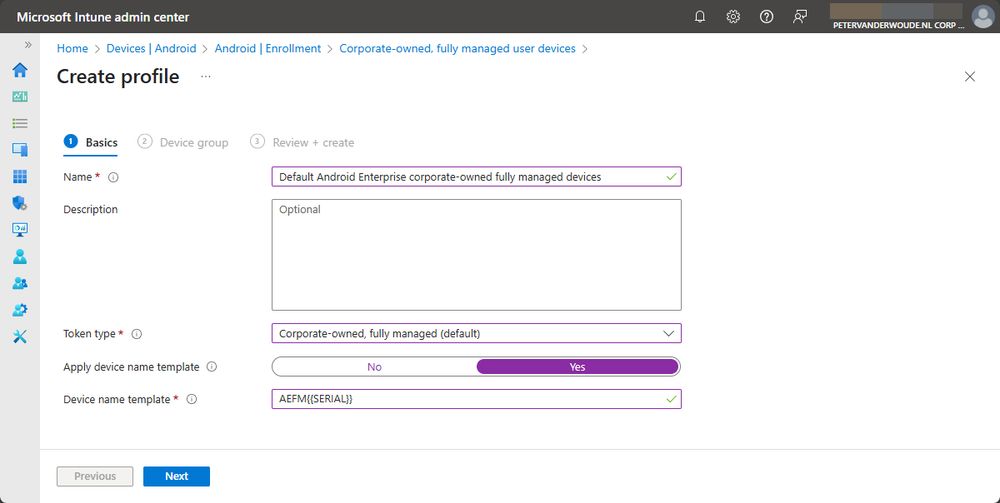Show info for Device name template
The width and height of the screenshot is (1000, 503).
191,399
